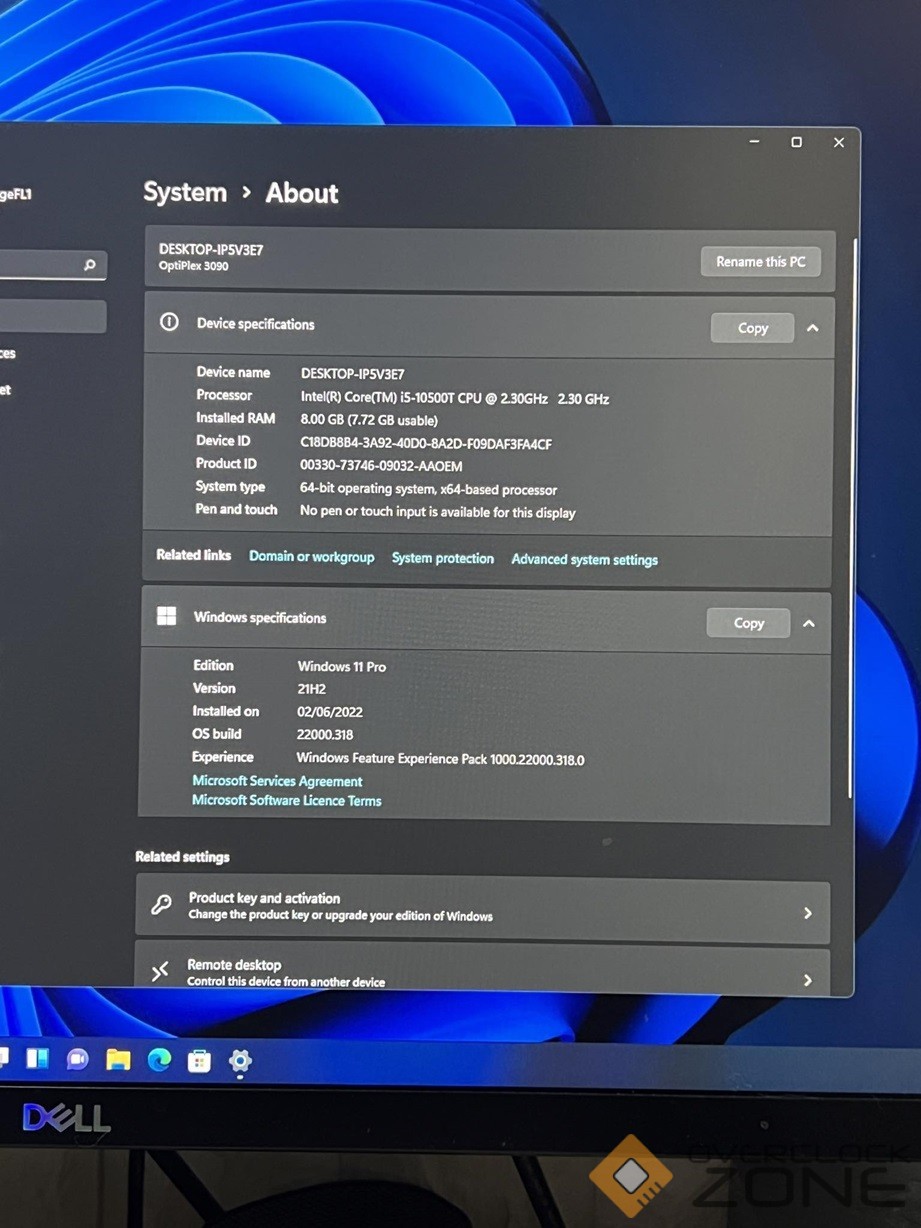Select the 21H2 version value
Screen dimensions: 921x1228
coord(312,689)
